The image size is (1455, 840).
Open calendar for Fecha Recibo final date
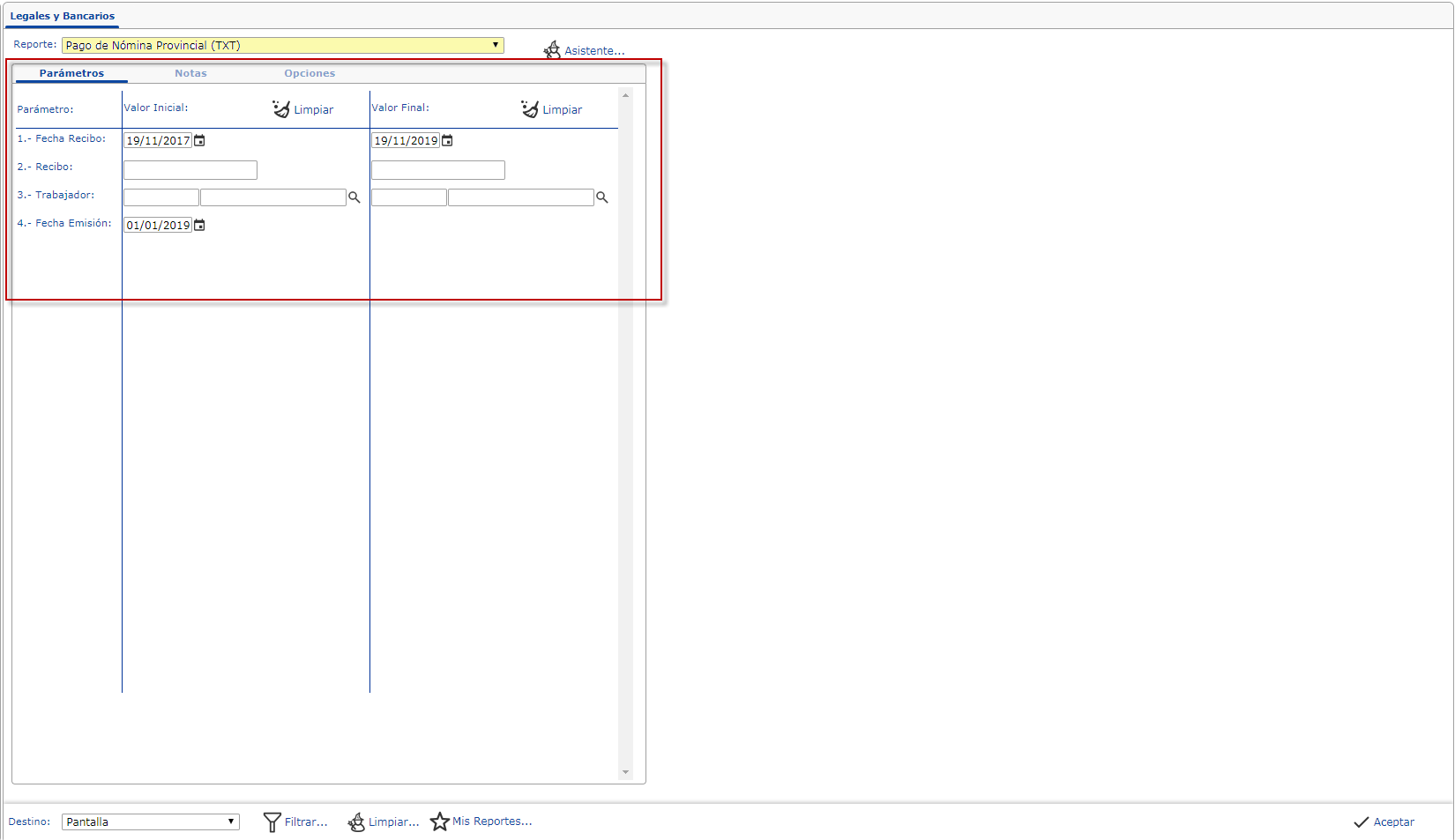coord(447,140)
